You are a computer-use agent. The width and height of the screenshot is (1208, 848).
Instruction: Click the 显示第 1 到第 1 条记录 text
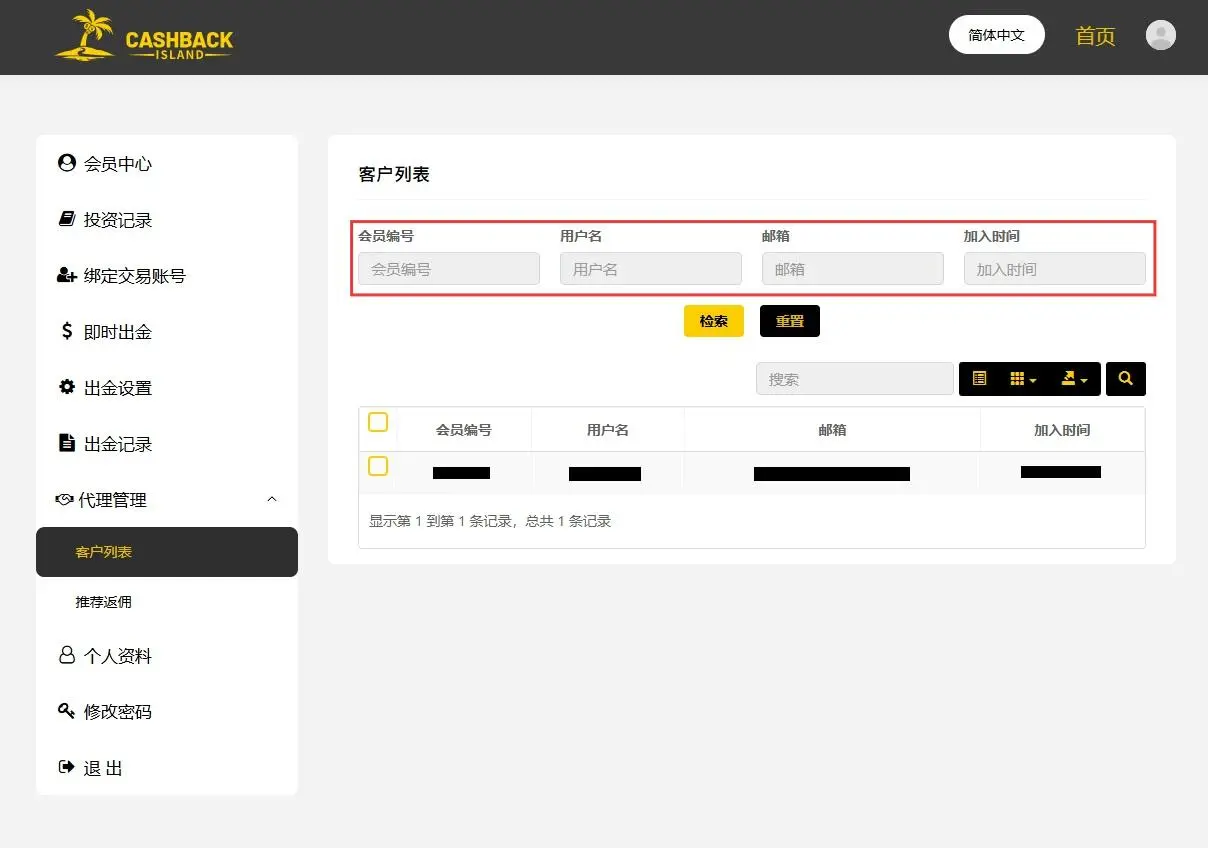tap(490, 521)
